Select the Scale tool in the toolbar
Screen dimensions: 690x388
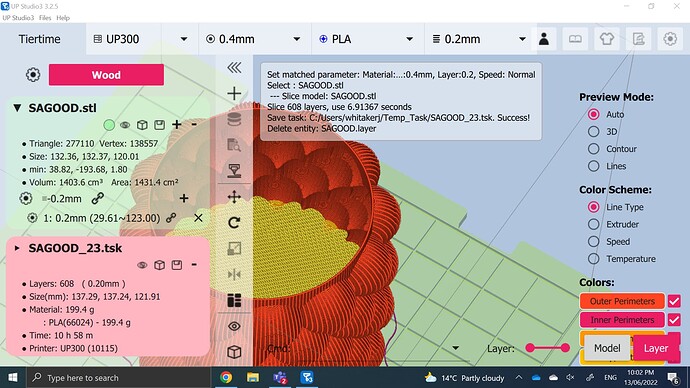tap(234, 249)
